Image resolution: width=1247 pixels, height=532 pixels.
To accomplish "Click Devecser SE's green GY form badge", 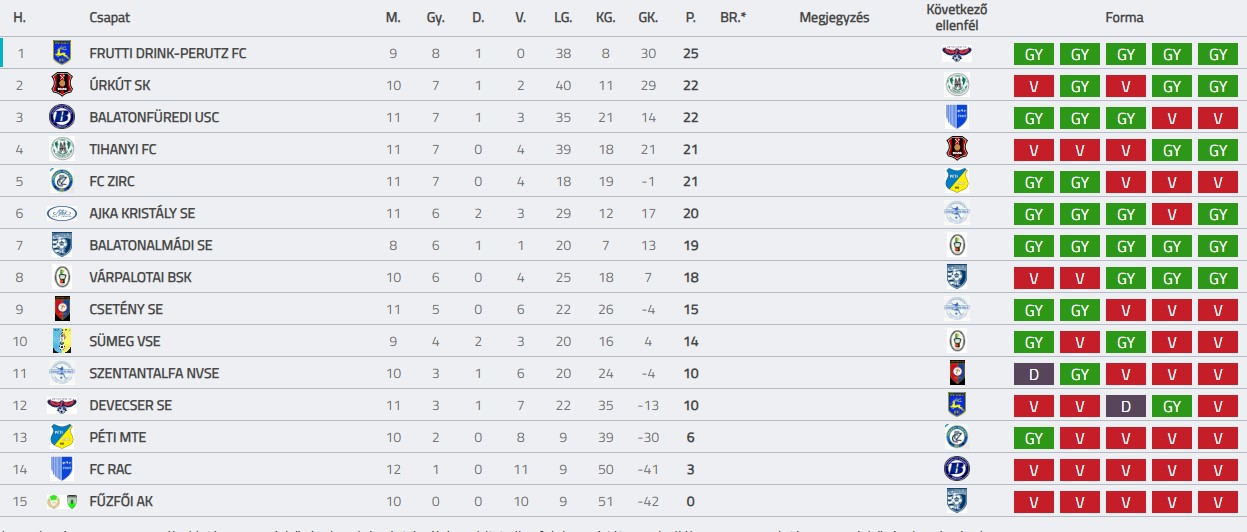I will point(1172,406).
